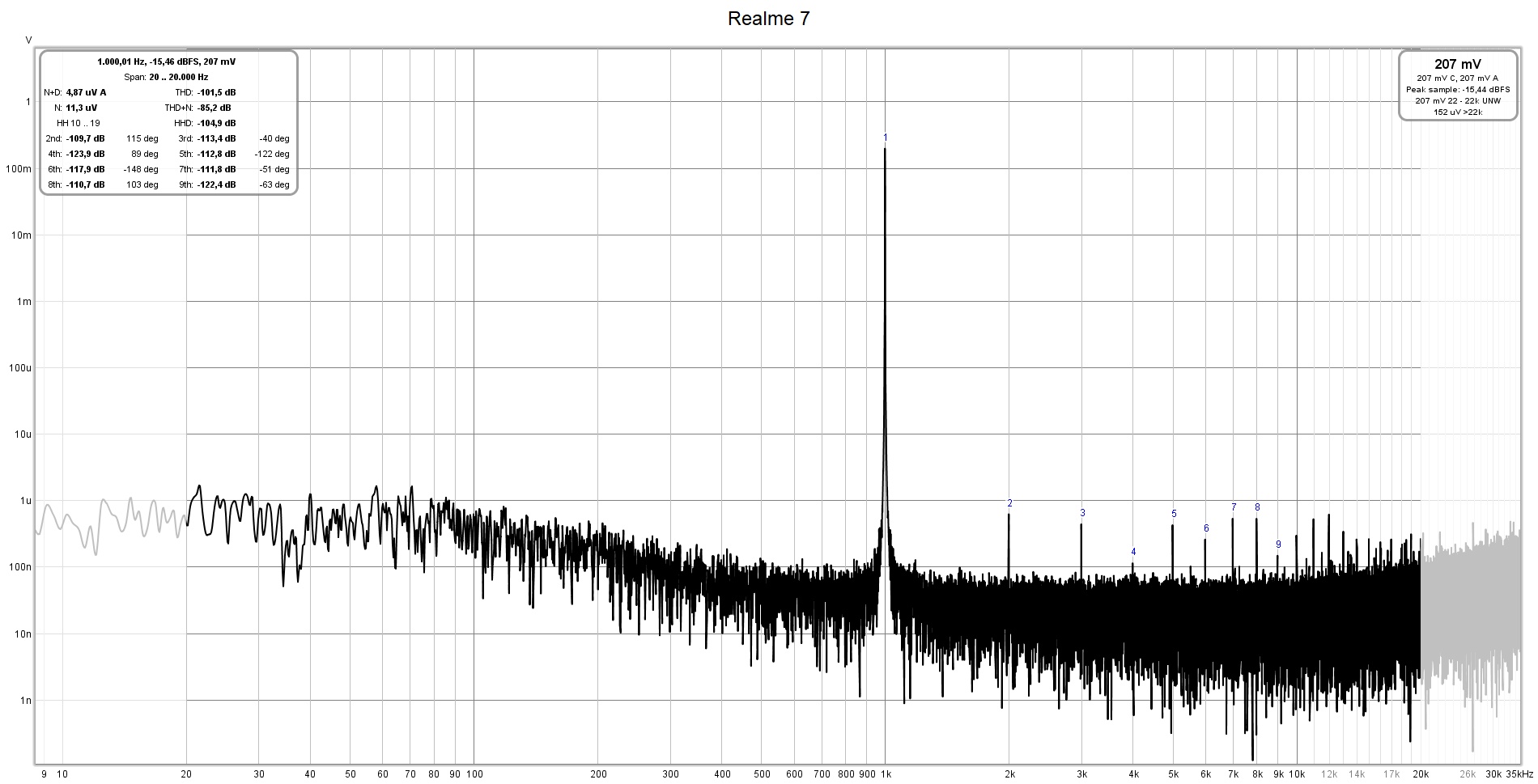Click the N value "11,3 uV"
Viewport: 1538px width, 784px height.
coord(81,108)
